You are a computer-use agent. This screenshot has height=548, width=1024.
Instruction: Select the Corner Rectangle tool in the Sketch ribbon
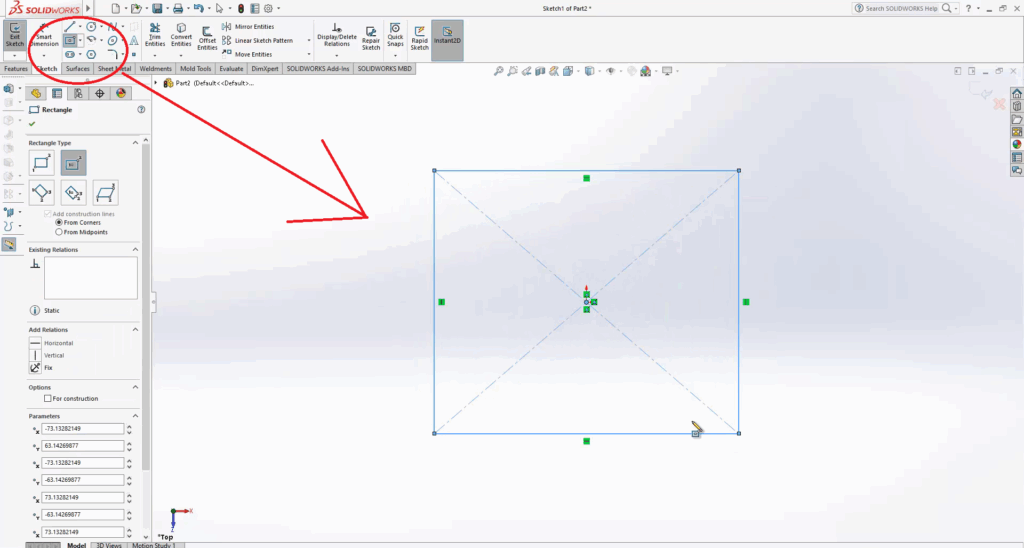70,40
